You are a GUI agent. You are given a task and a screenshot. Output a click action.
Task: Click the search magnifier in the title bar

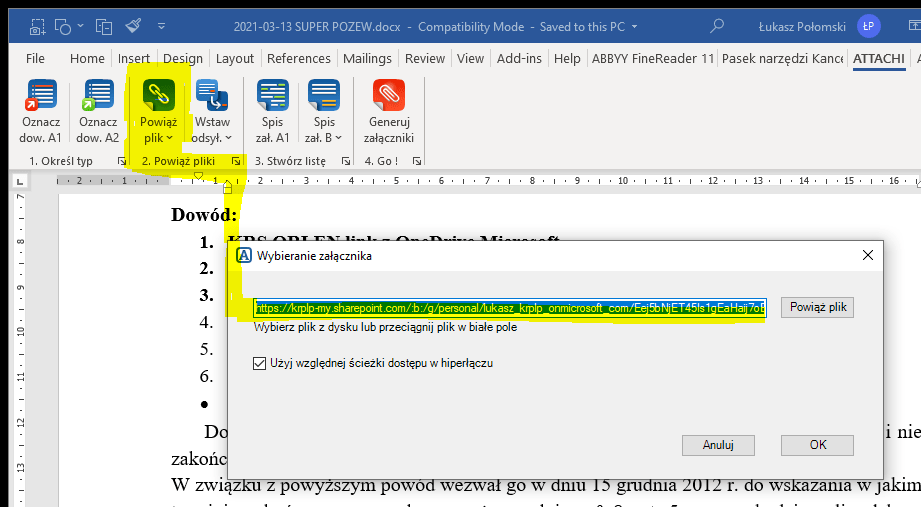coord(716,26)
